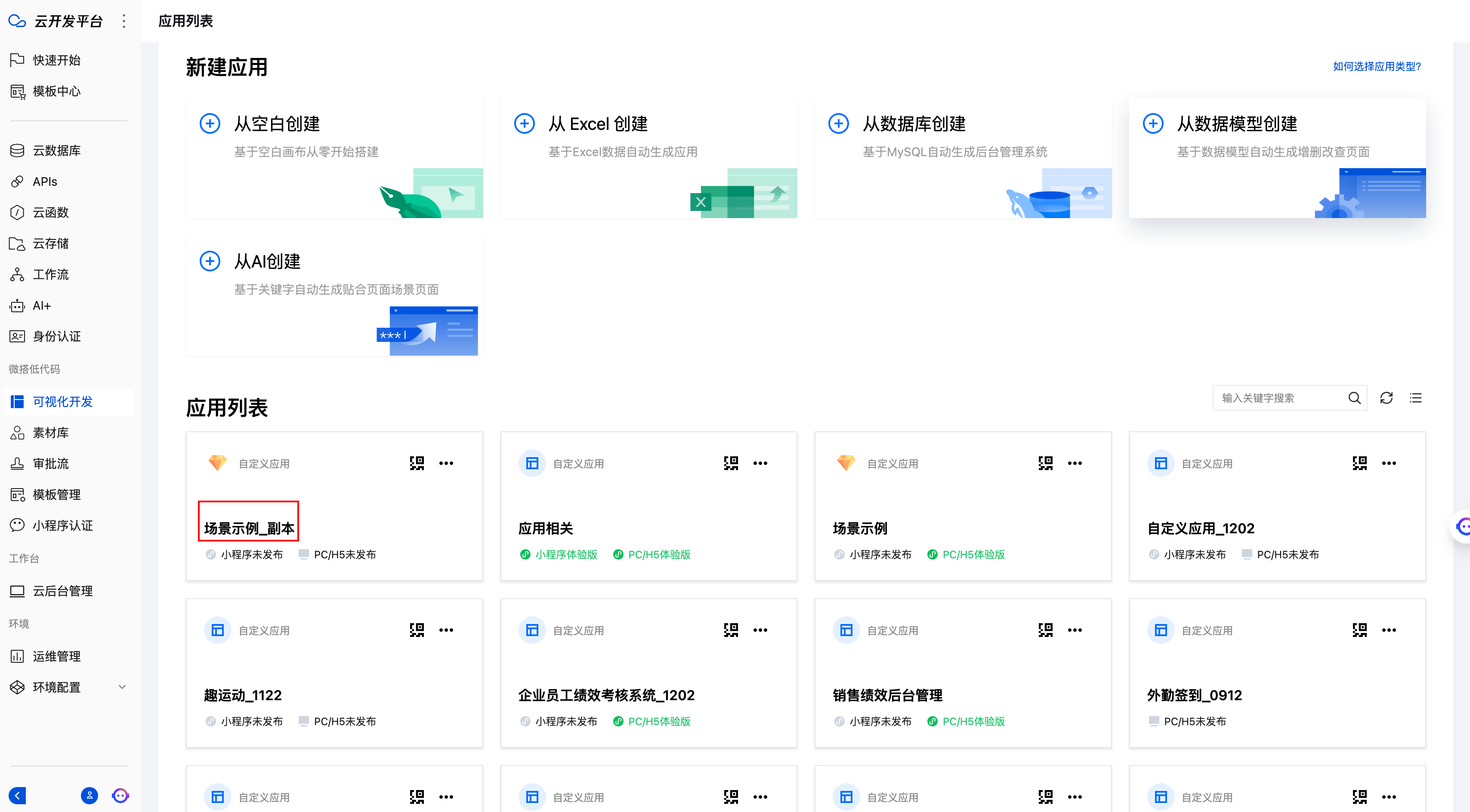1470x812 pixels.
Task: Click the plus icon for 从AI创建
Action: tap(210, 261)
